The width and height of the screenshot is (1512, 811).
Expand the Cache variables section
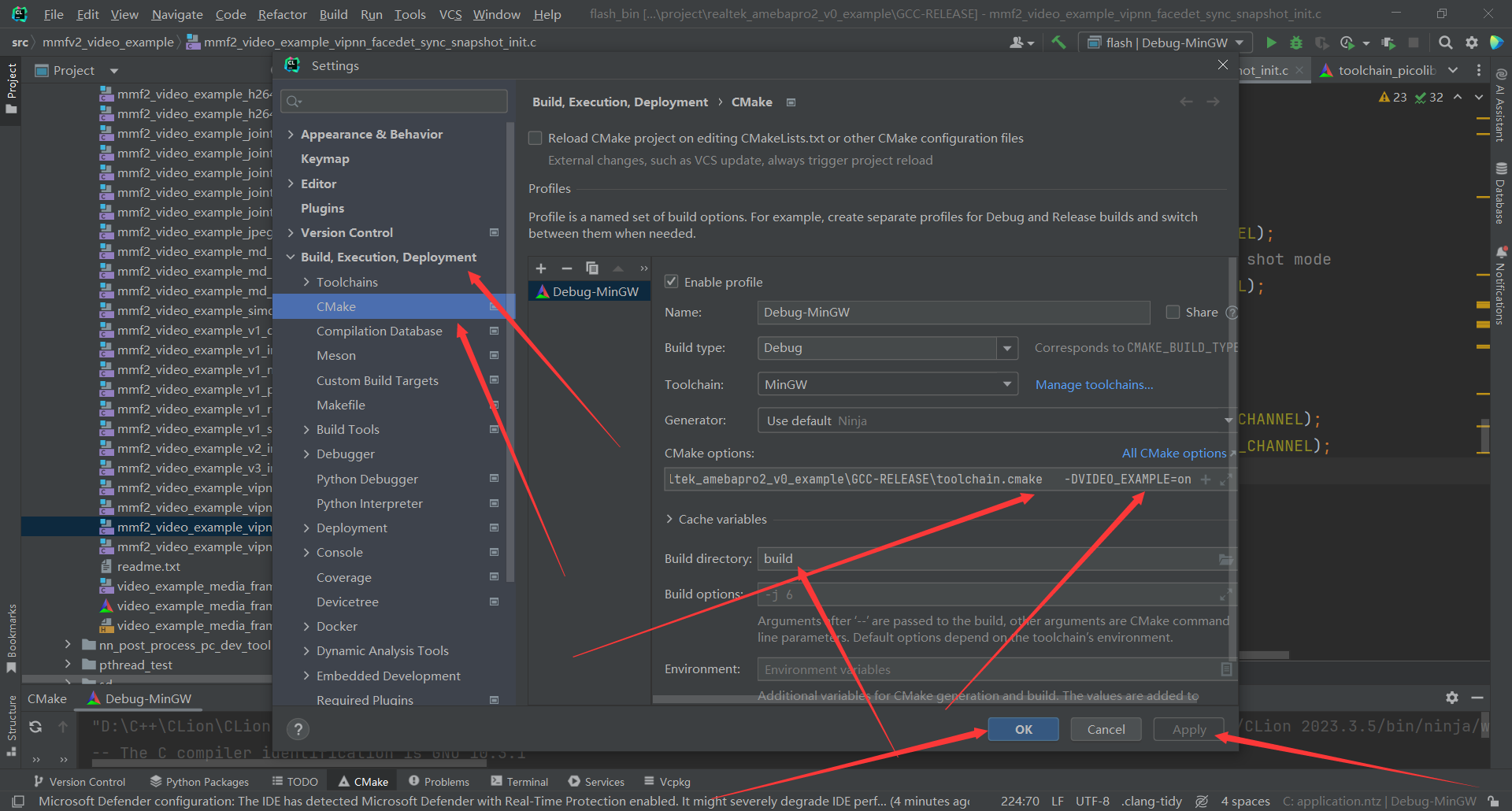[x=669, y=520]
